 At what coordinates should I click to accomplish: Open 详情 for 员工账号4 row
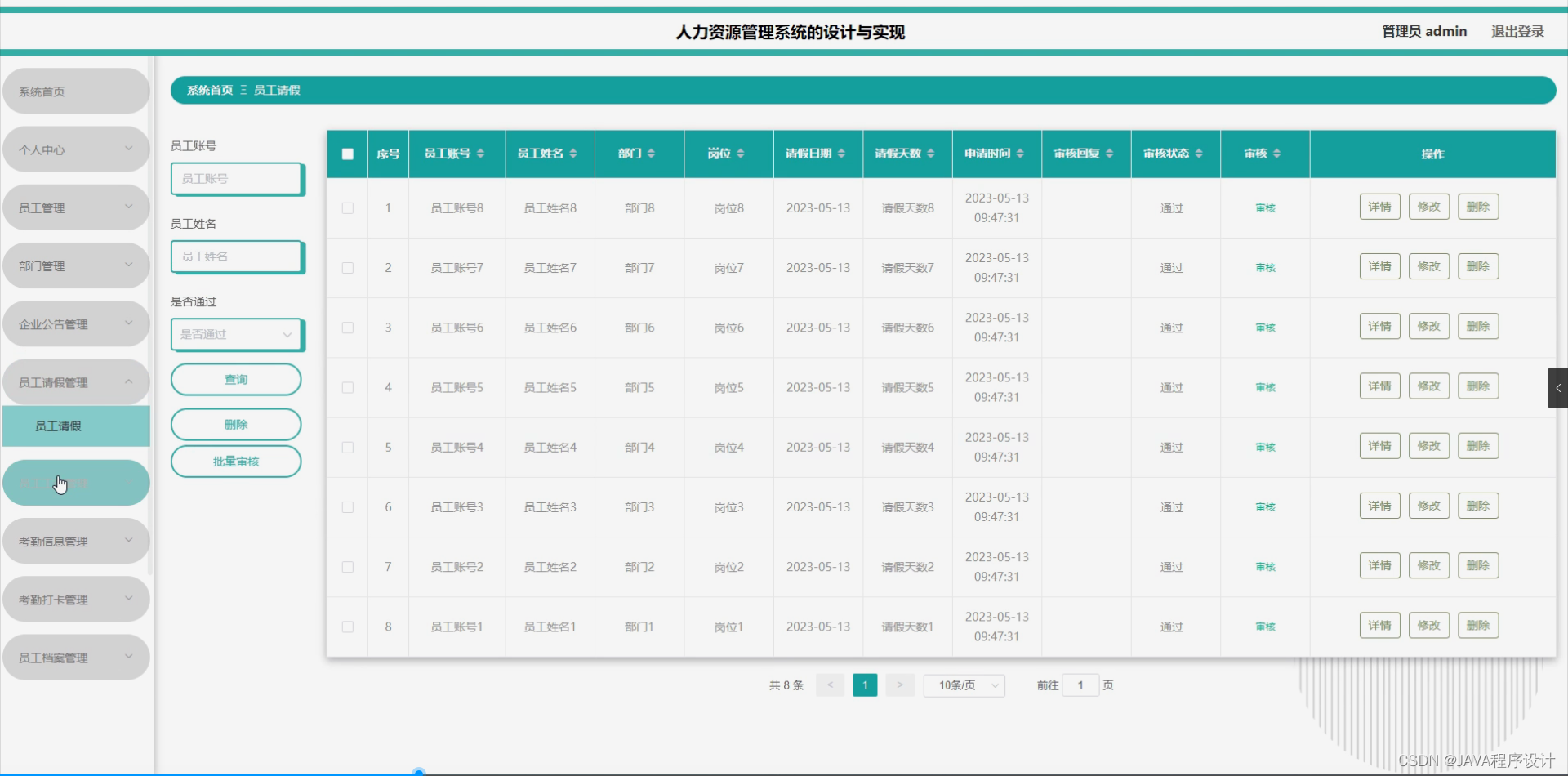(x=1380, y=446)
